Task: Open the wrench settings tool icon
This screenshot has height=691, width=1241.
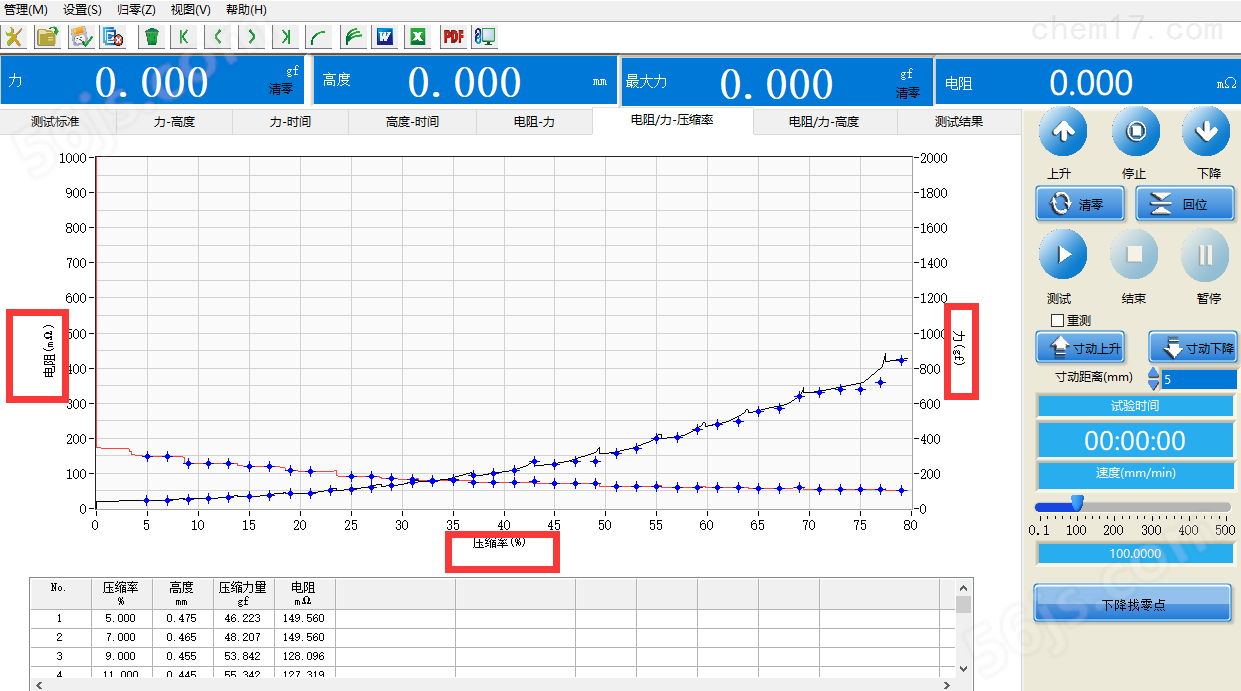Action: 14,37
